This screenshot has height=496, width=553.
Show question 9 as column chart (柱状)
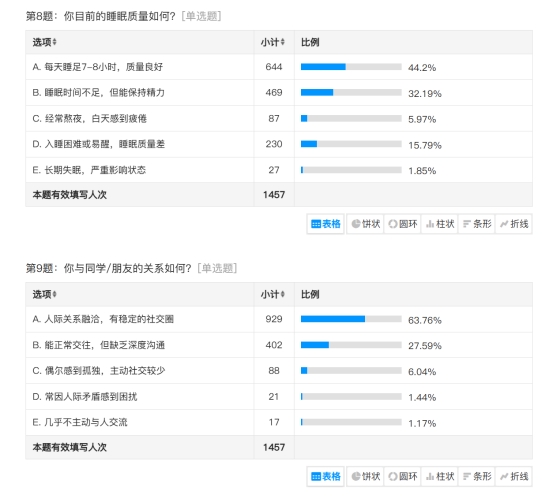(x=439, y=477)
